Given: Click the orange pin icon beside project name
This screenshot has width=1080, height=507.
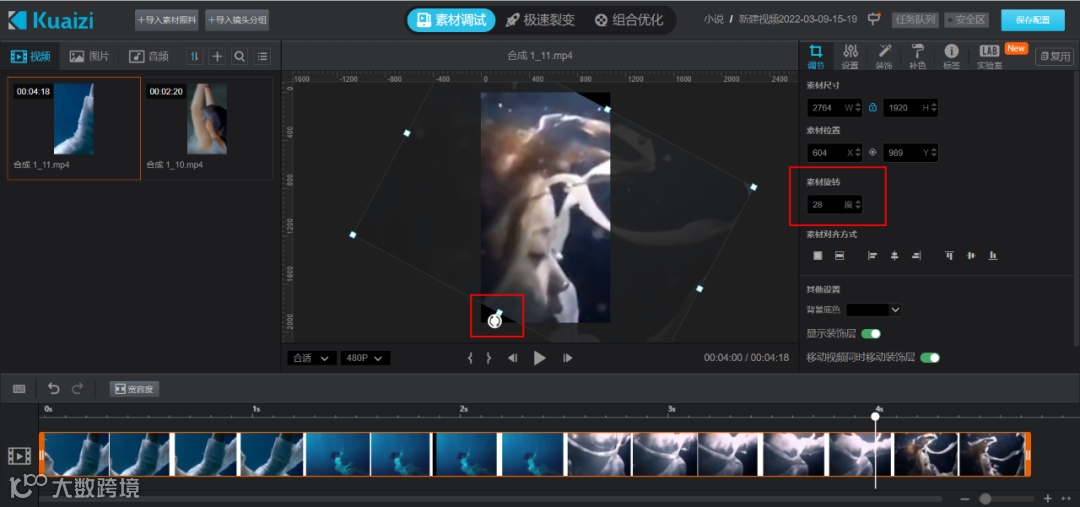Looking at the screenshot, I should click(874, 19).
